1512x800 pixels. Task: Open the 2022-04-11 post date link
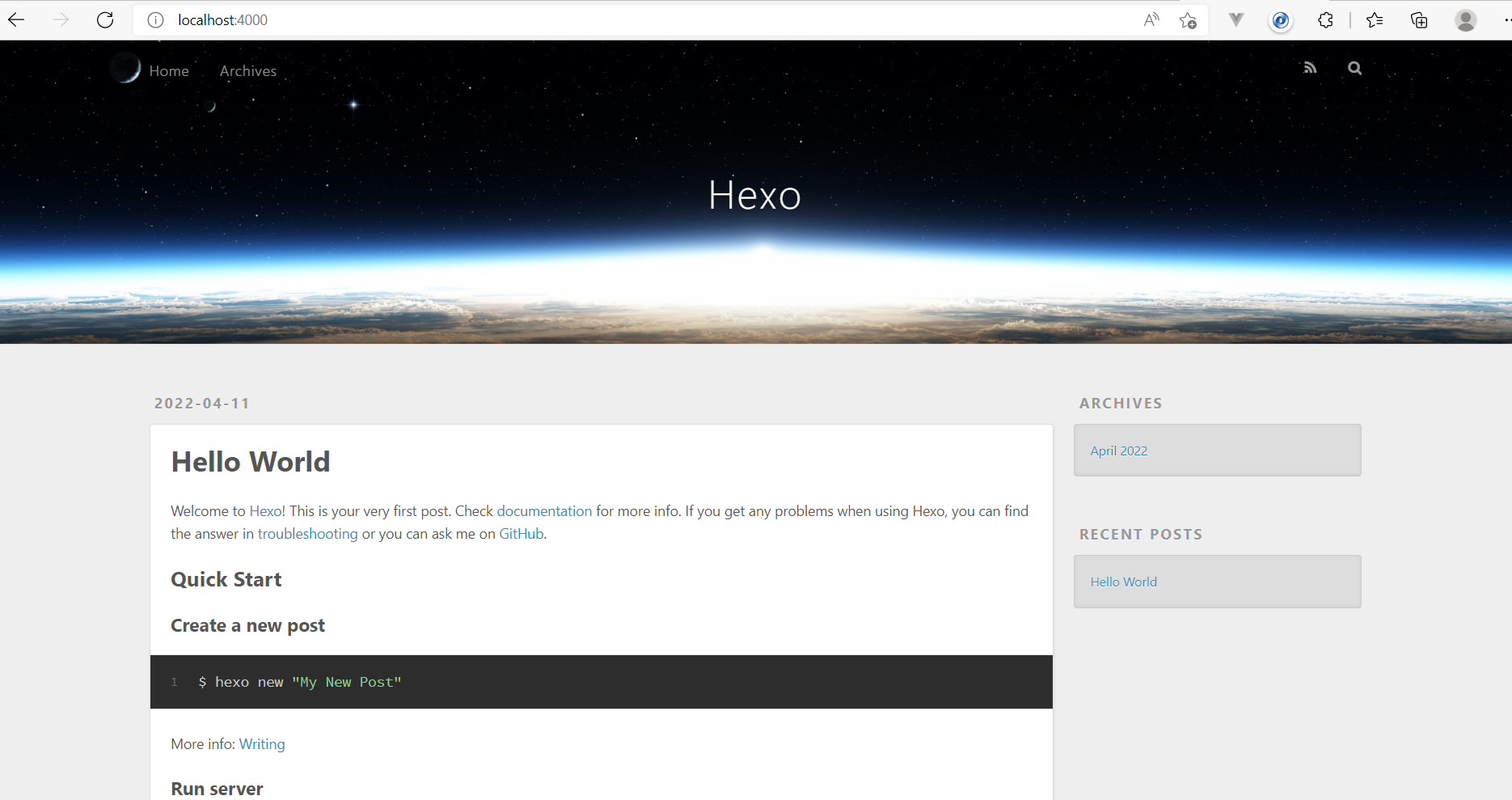coord(202,403)
